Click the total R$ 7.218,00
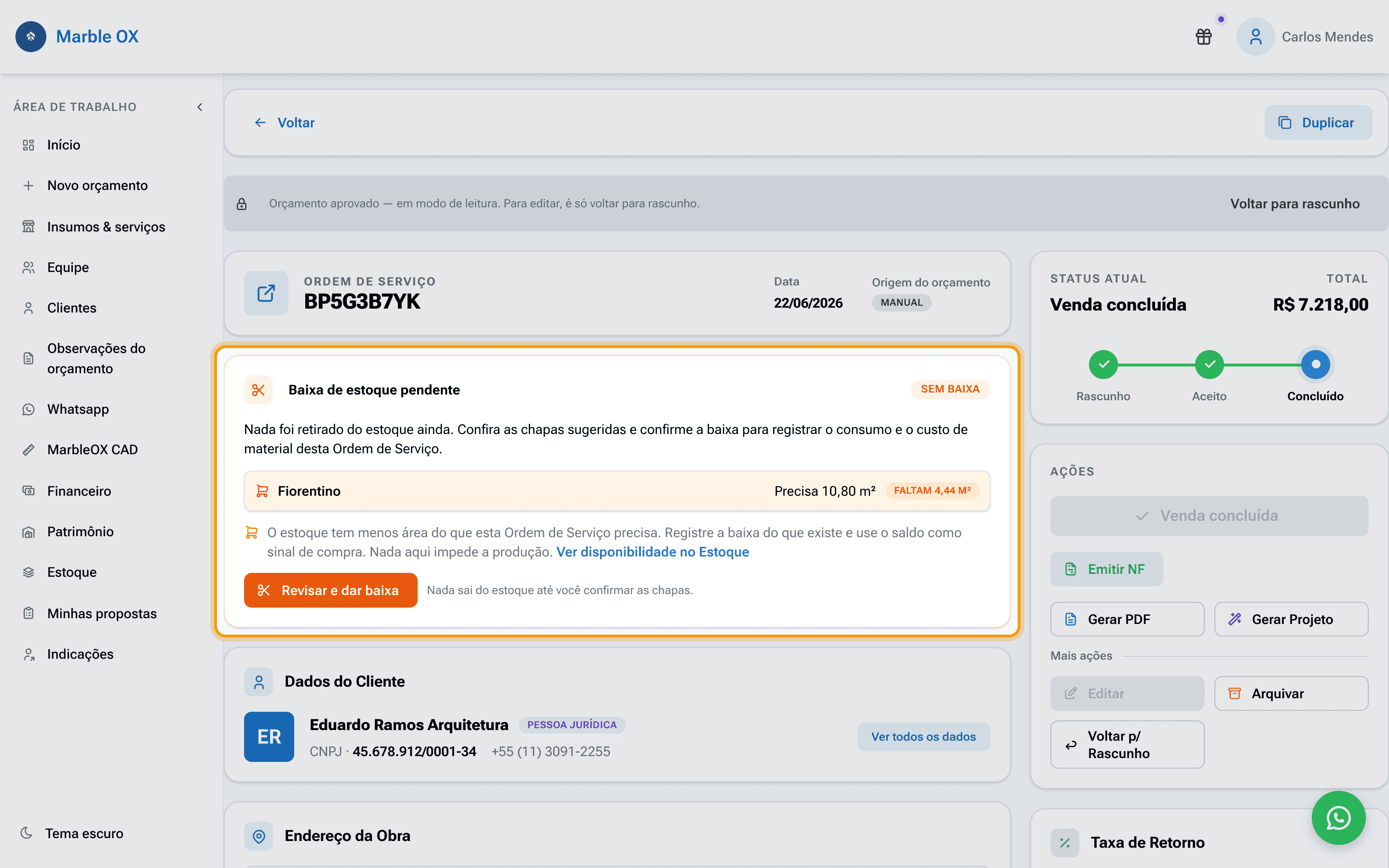 [x=1320, y=305]
